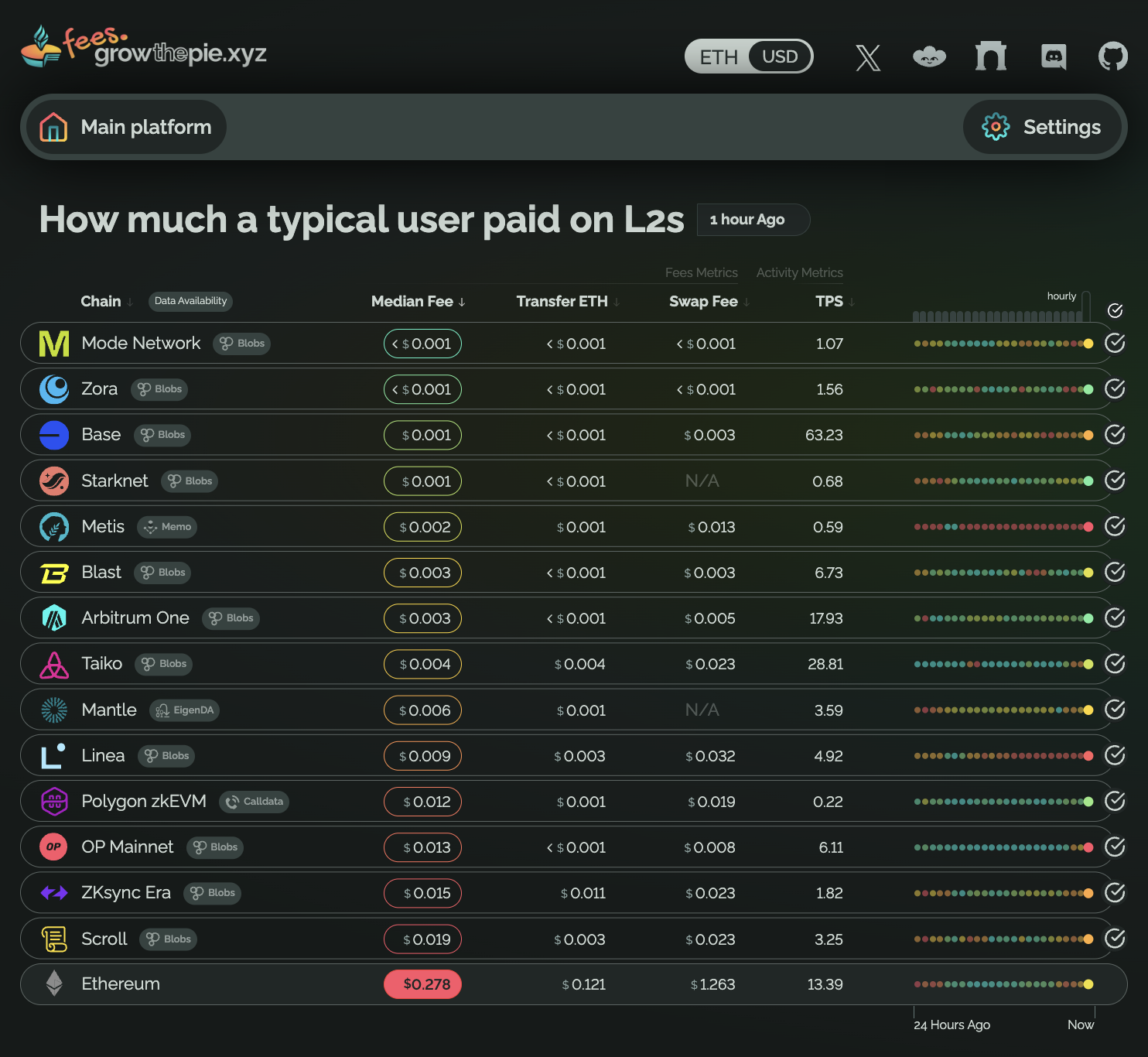Screen dimensions: 1148x1057
Task: Toggle Data Availability column badge
Action: (x=190, y=301)
